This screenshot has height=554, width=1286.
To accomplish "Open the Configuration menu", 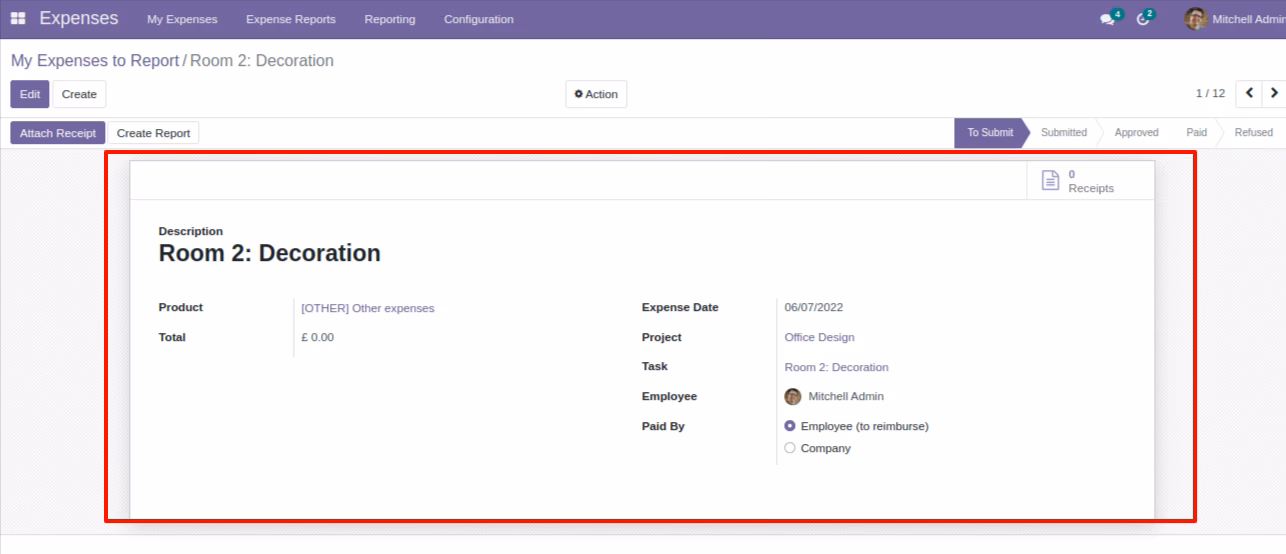I will (x=478, y=19).
